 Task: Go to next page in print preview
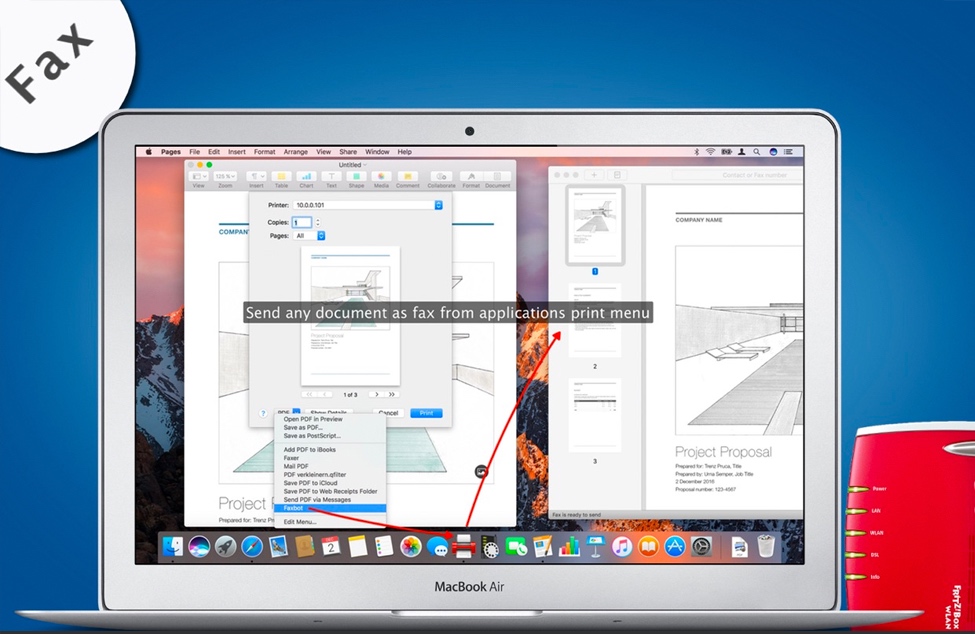pos(377,395)
